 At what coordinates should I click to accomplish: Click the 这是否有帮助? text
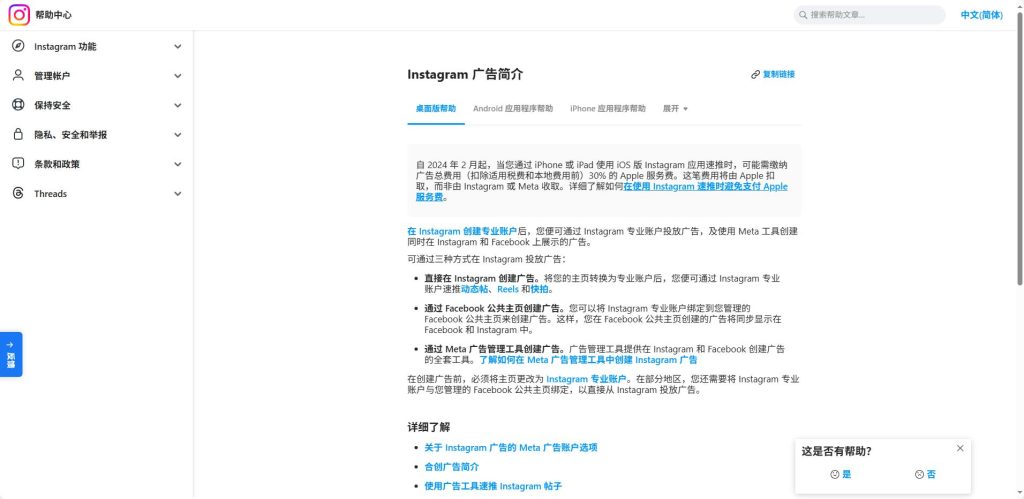tap(836, 451)
